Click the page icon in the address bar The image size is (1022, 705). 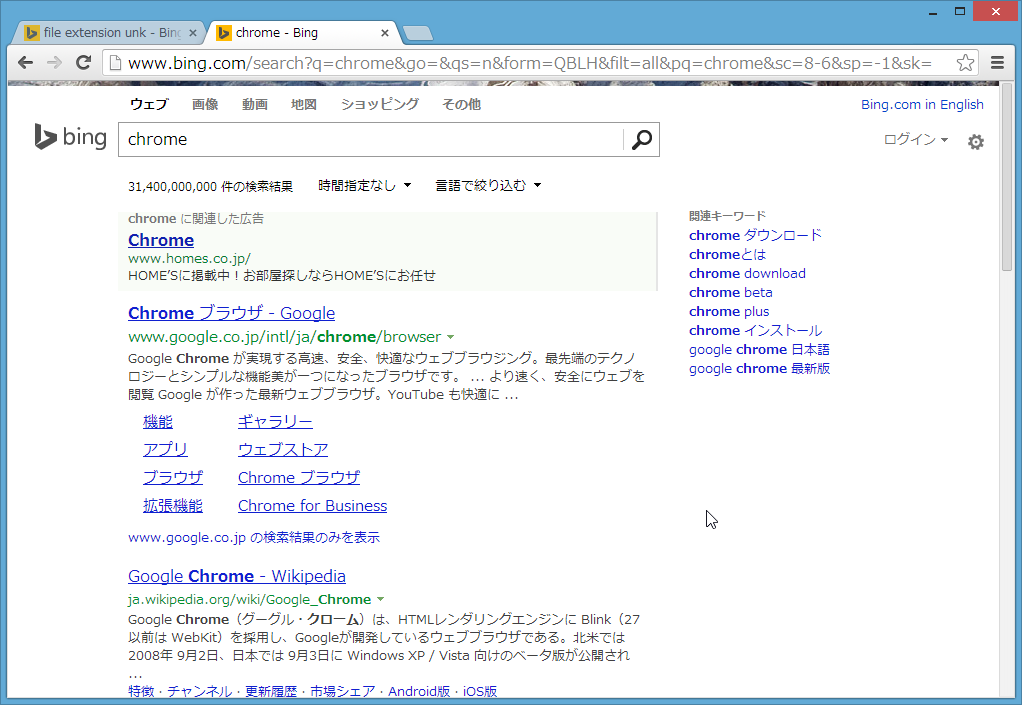(115, 63)
